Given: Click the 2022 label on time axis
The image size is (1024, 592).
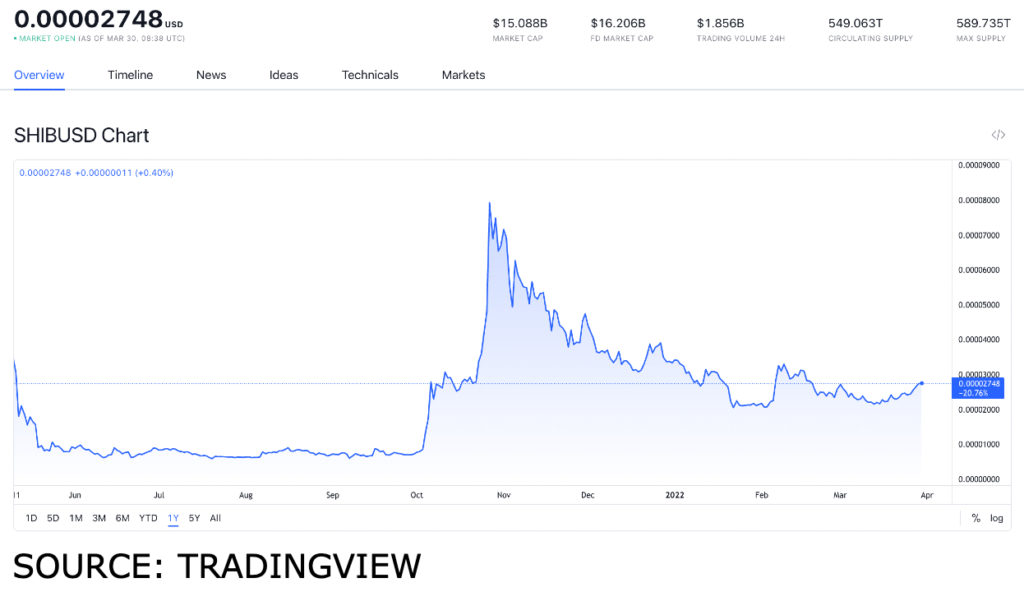Looking at the screenshot, I should (x=675, y=495).
